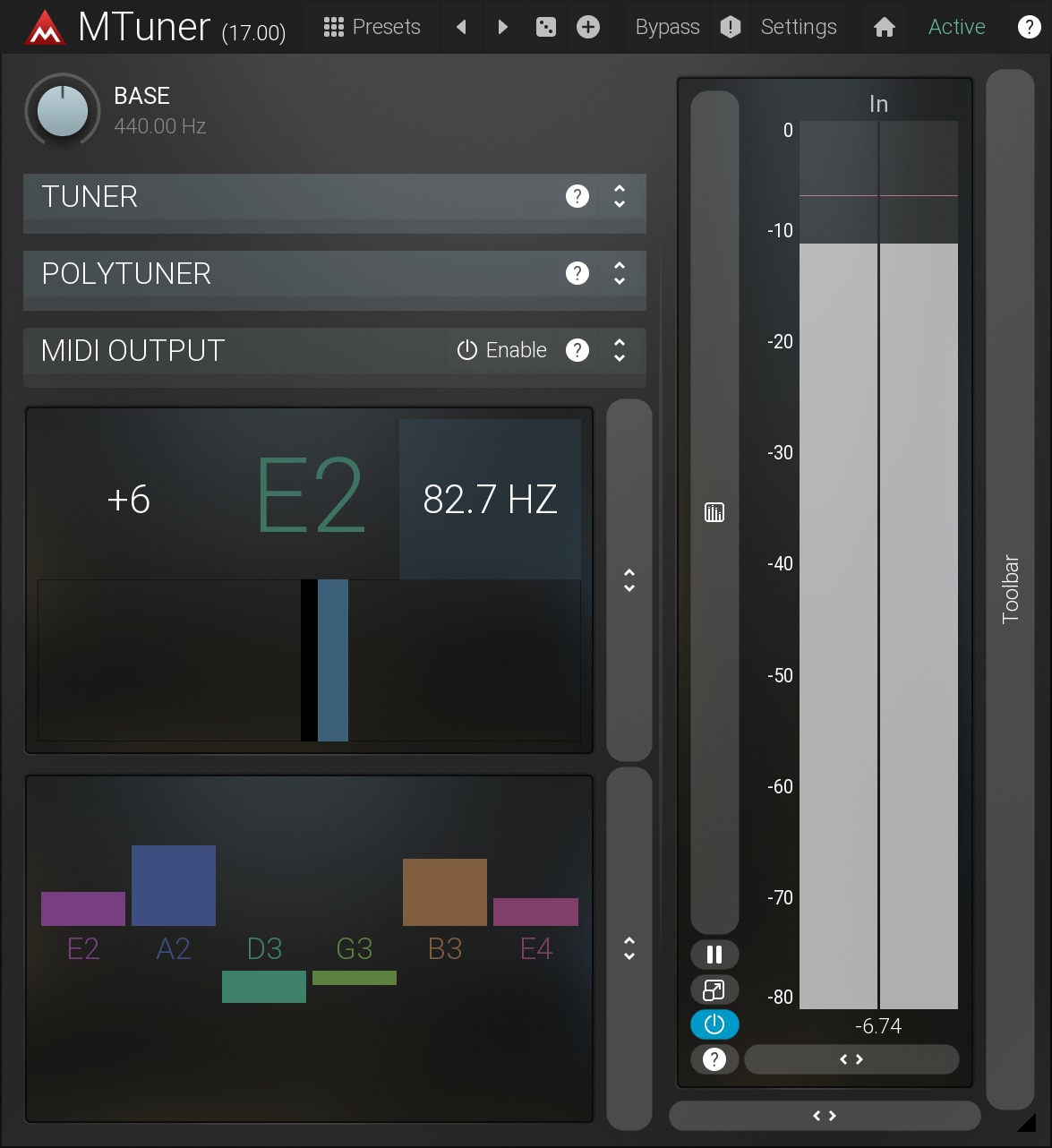Click the BASE frequency knob
Image resolution: width=1052 pixels, height=1148 pixels.
coord(63,111)
